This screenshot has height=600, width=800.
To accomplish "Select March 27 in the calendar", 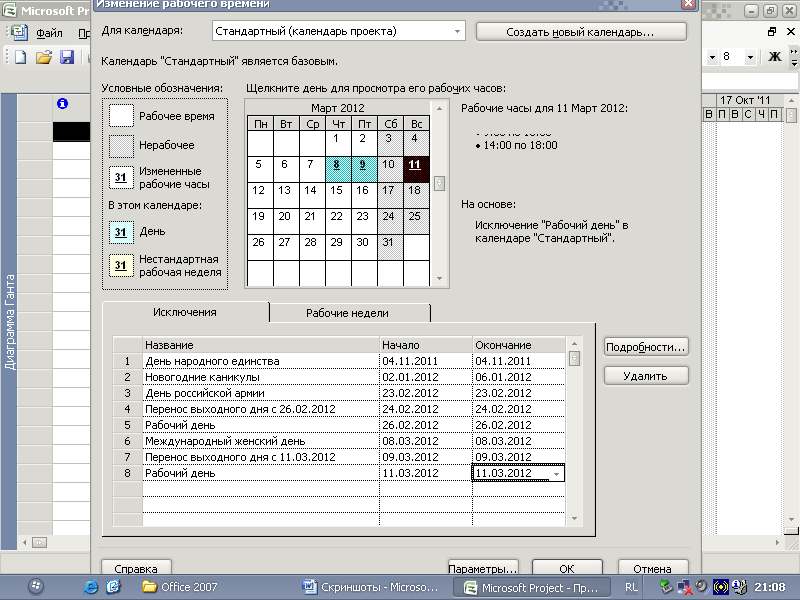I will 286,247.
